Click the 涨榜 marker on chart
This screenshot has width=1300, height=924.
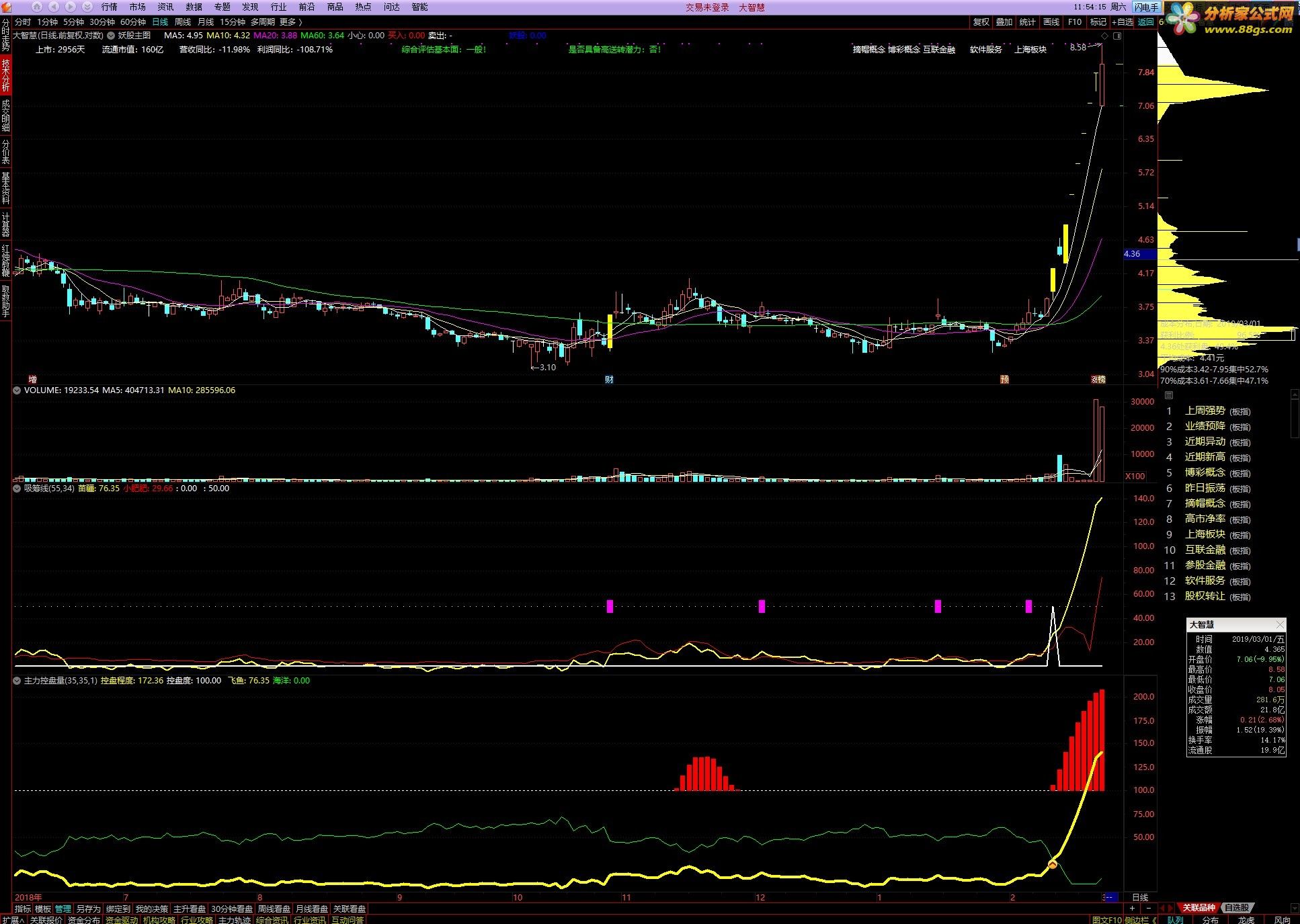(x=1098, y=380)
